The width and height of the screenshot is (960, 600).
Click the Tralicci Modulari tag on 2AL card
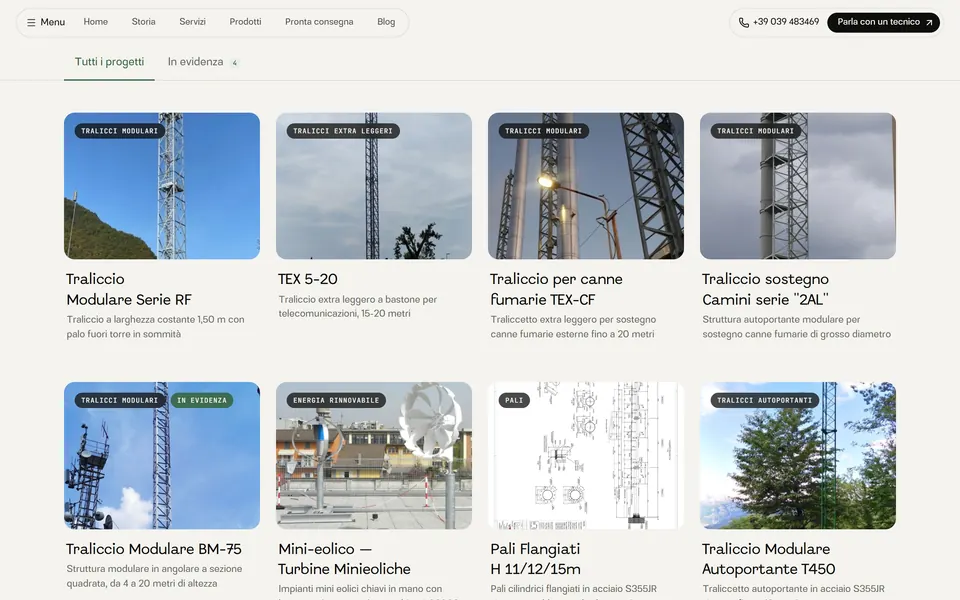point(756,131)
